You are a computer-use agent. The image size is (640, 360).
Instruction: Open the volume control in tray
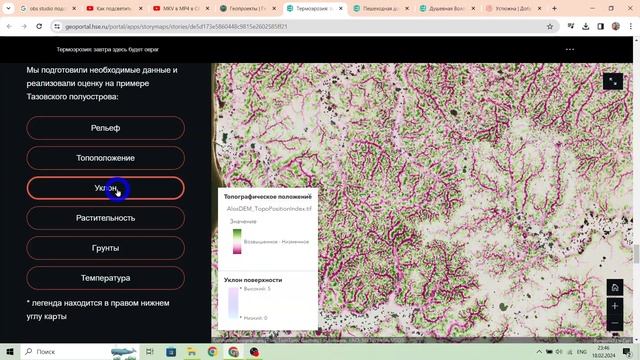(x=559, y=351)
